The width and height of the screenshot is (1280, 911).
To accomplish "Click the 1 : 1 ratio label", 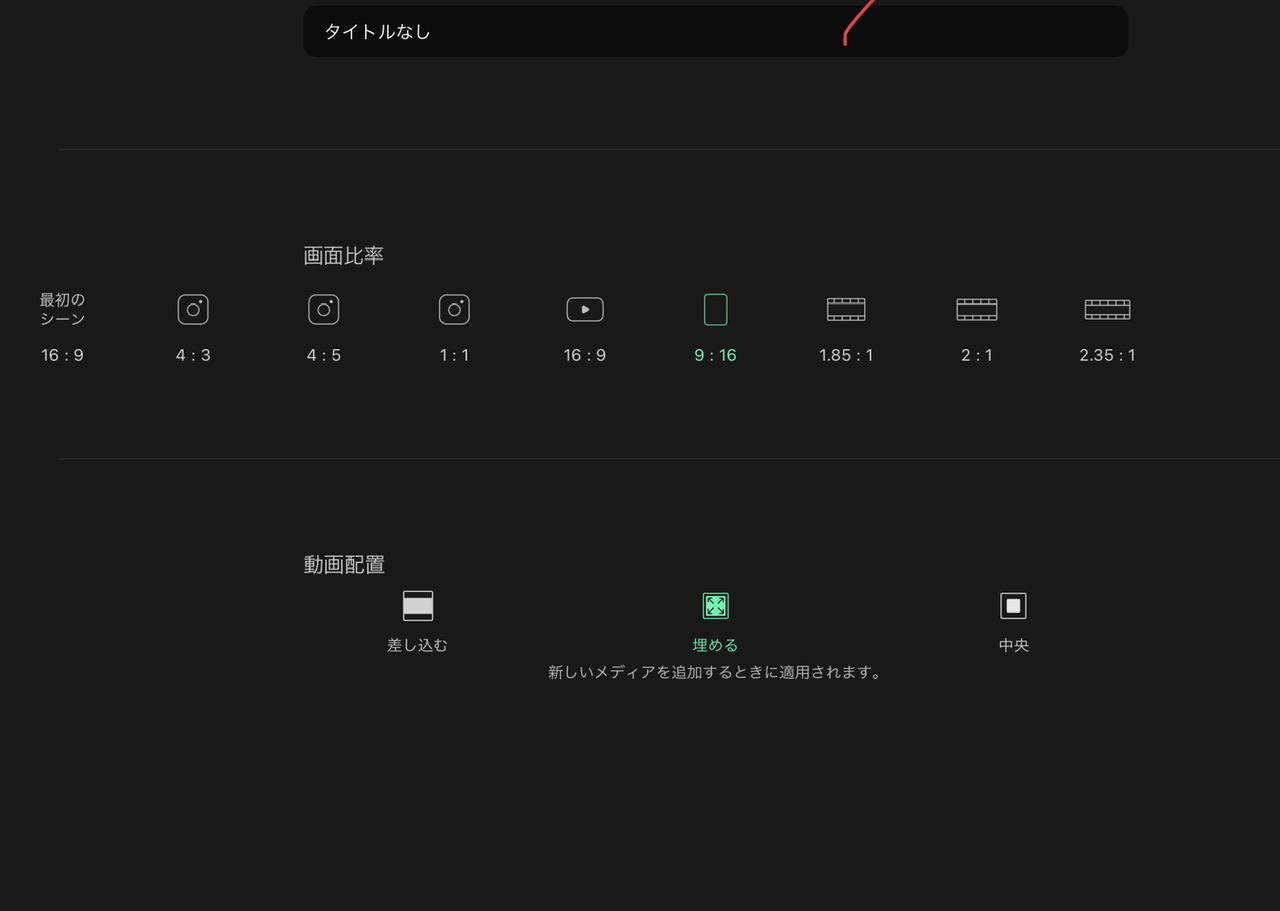I will (x=454, y=355).
